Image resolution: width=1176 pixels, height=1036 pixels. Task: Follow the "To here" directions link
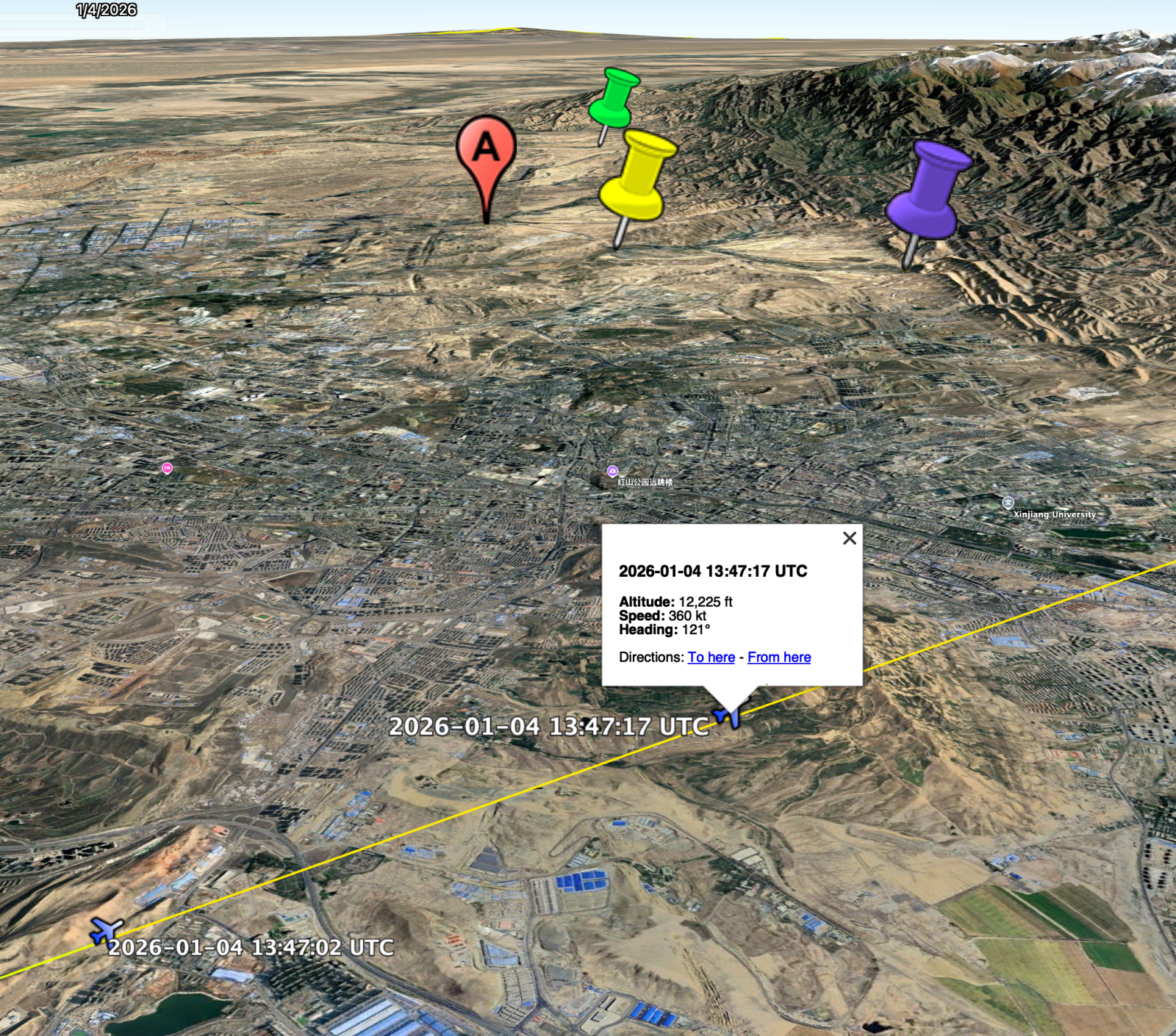tap(711, 657)
